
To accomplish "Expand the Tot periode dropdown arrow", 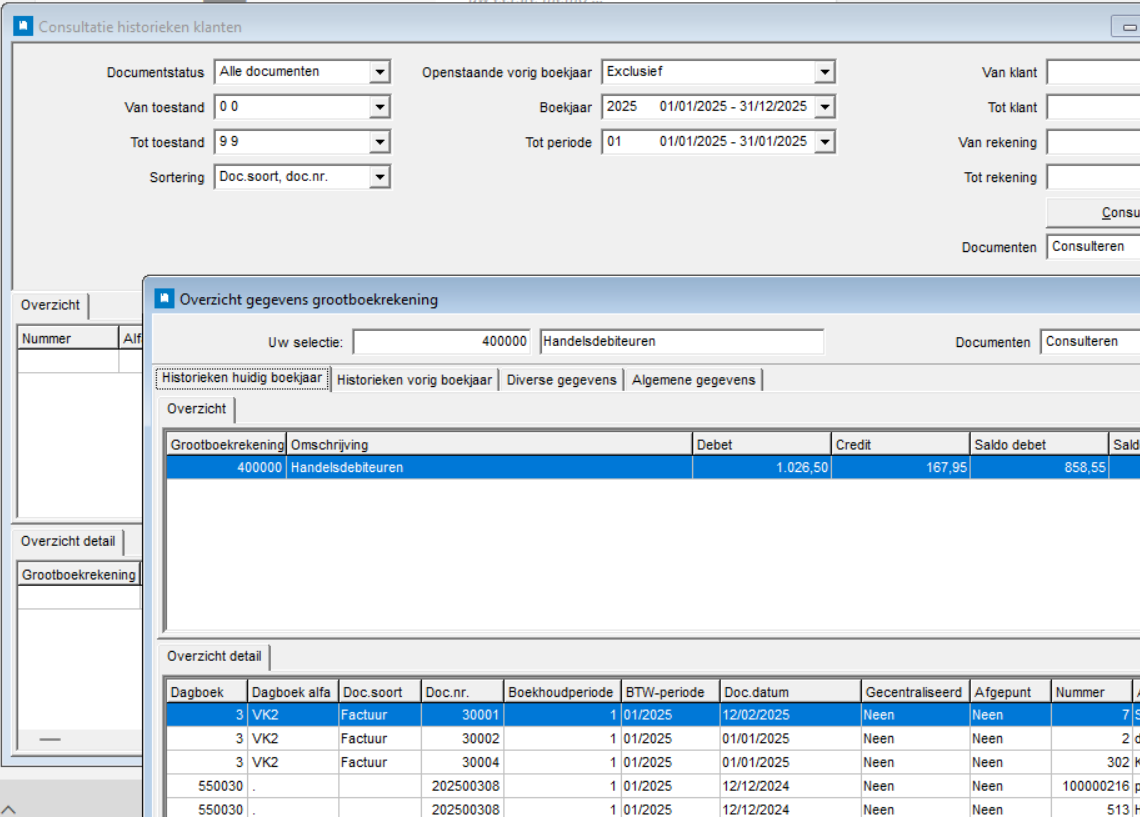I will point(824,142).
